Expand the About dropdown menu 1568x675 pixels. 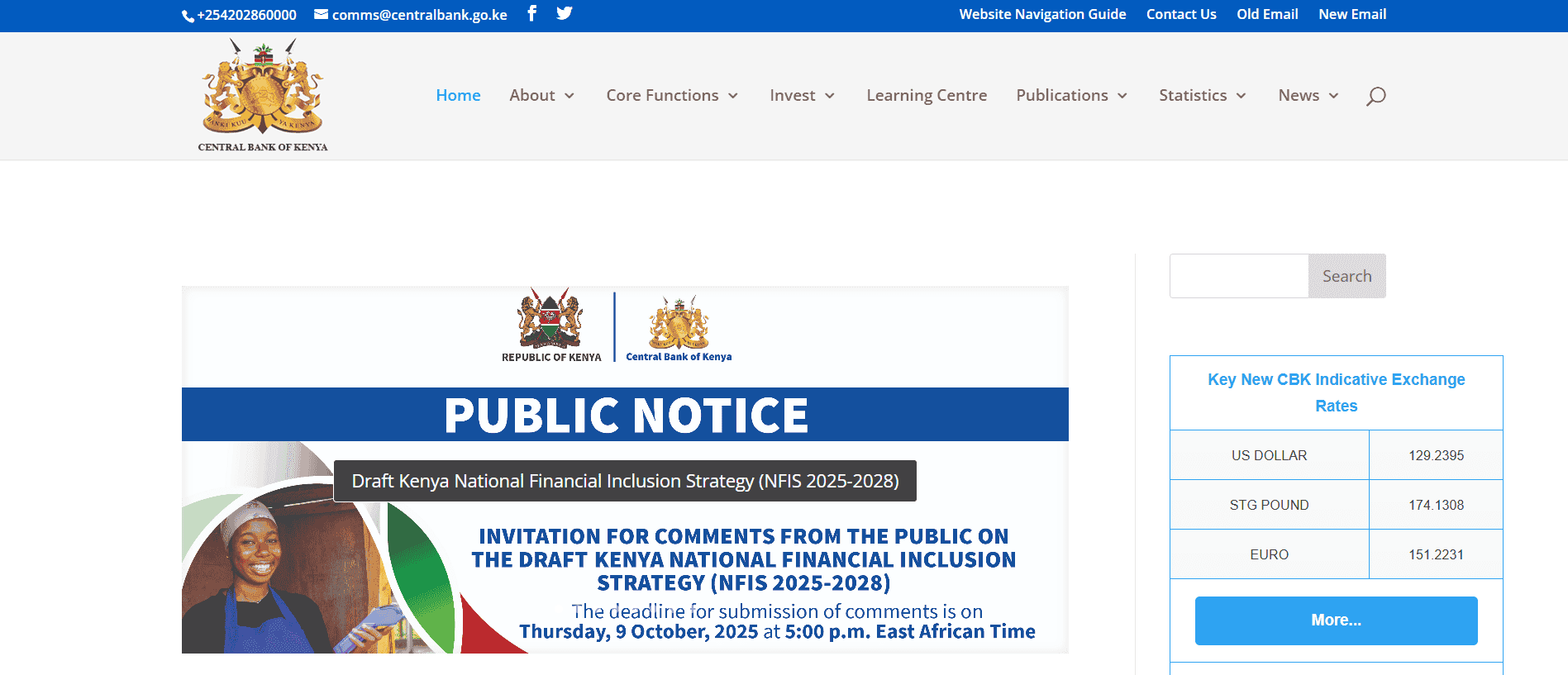click(541, 96)
